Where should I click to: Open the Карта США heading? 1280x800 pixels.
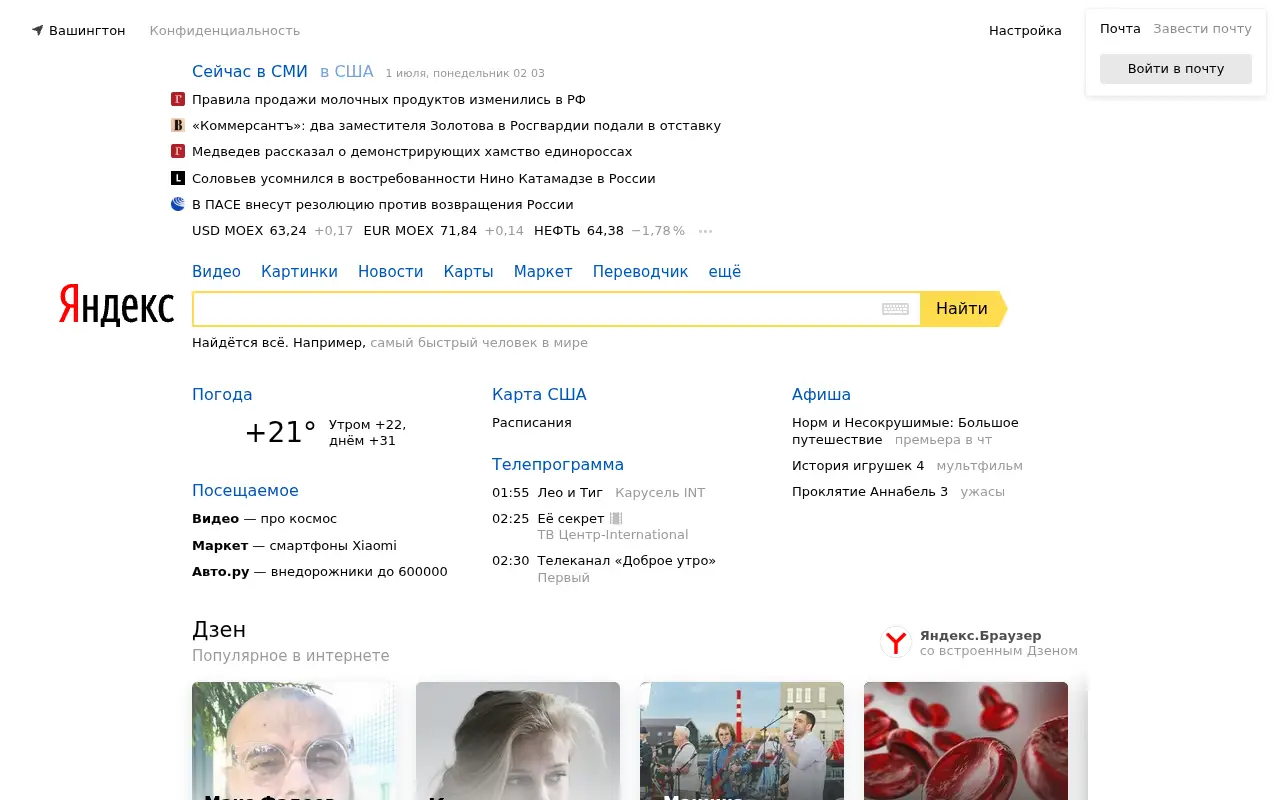[x=539, y=394]
